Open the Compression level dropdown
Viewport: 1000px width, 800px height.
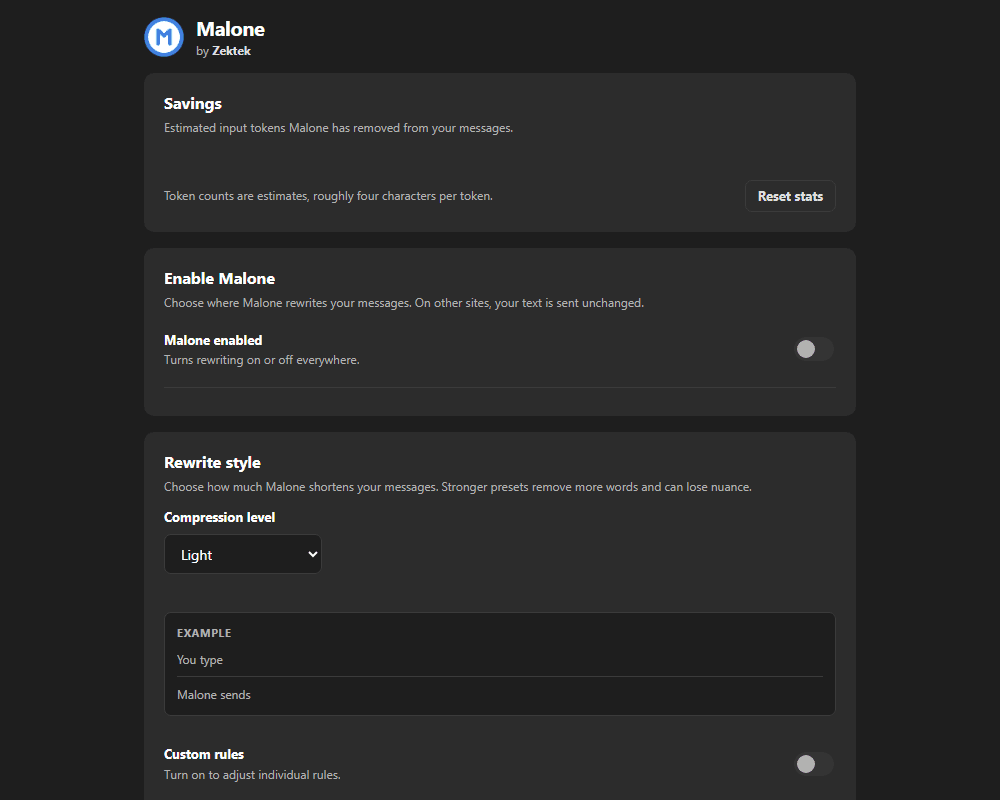pos(243,554)
